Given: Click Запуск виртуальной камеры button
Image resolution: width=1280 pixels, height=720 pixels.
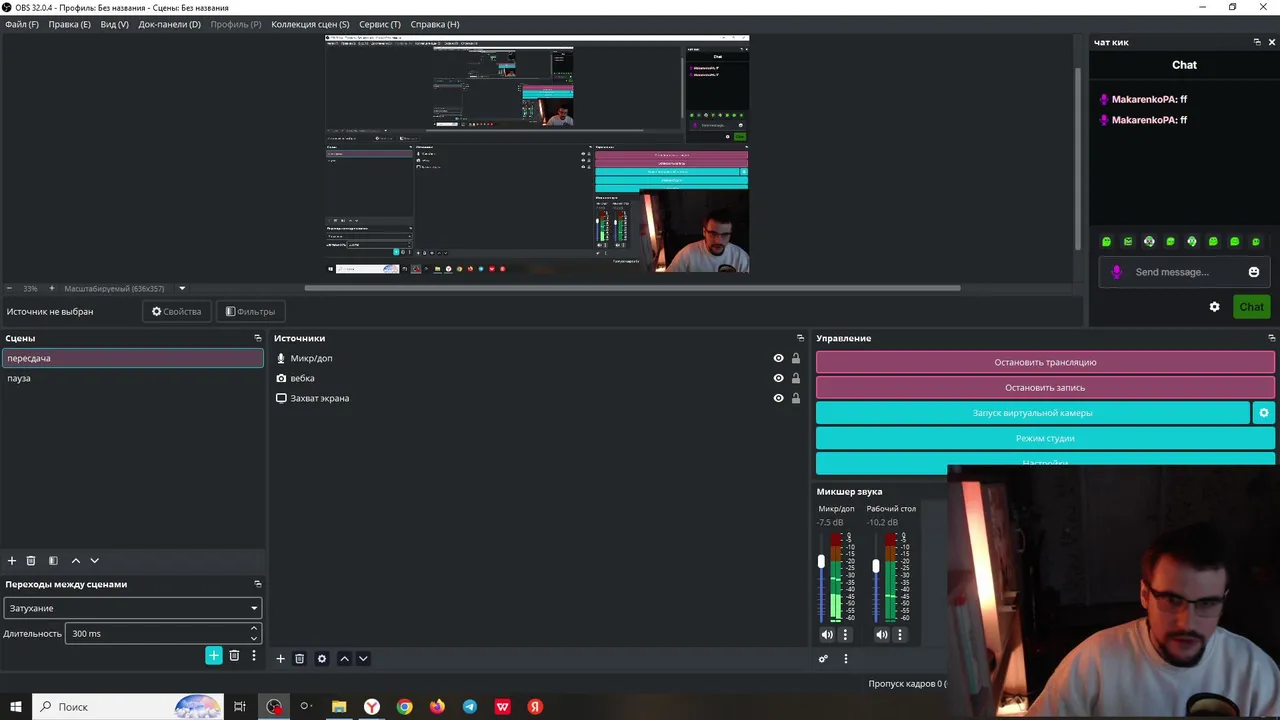Looking at the screenshot, I should pos(1032,413).
